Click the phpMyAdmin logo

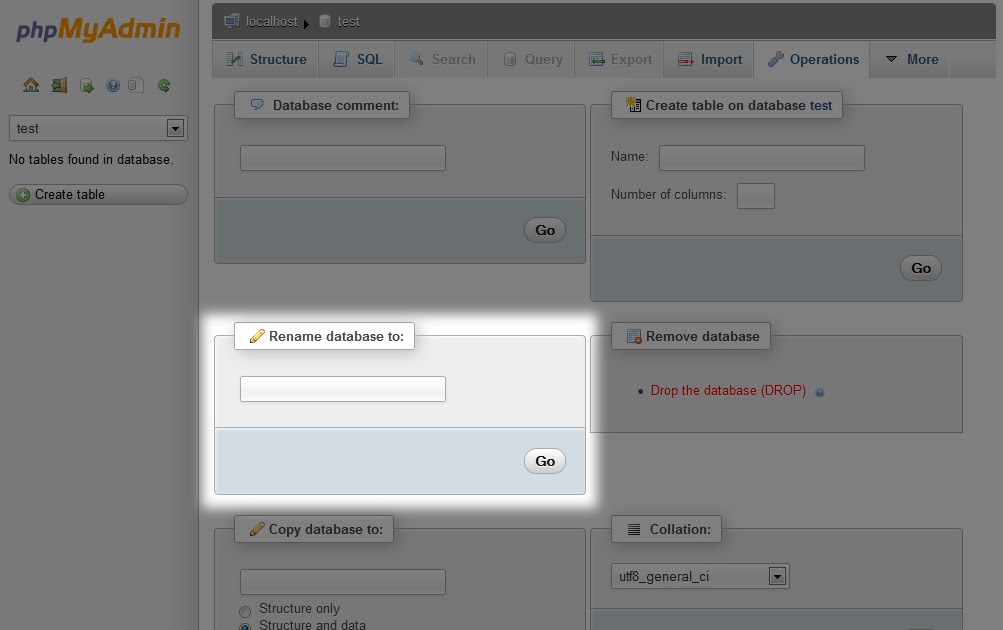point(98,29)
